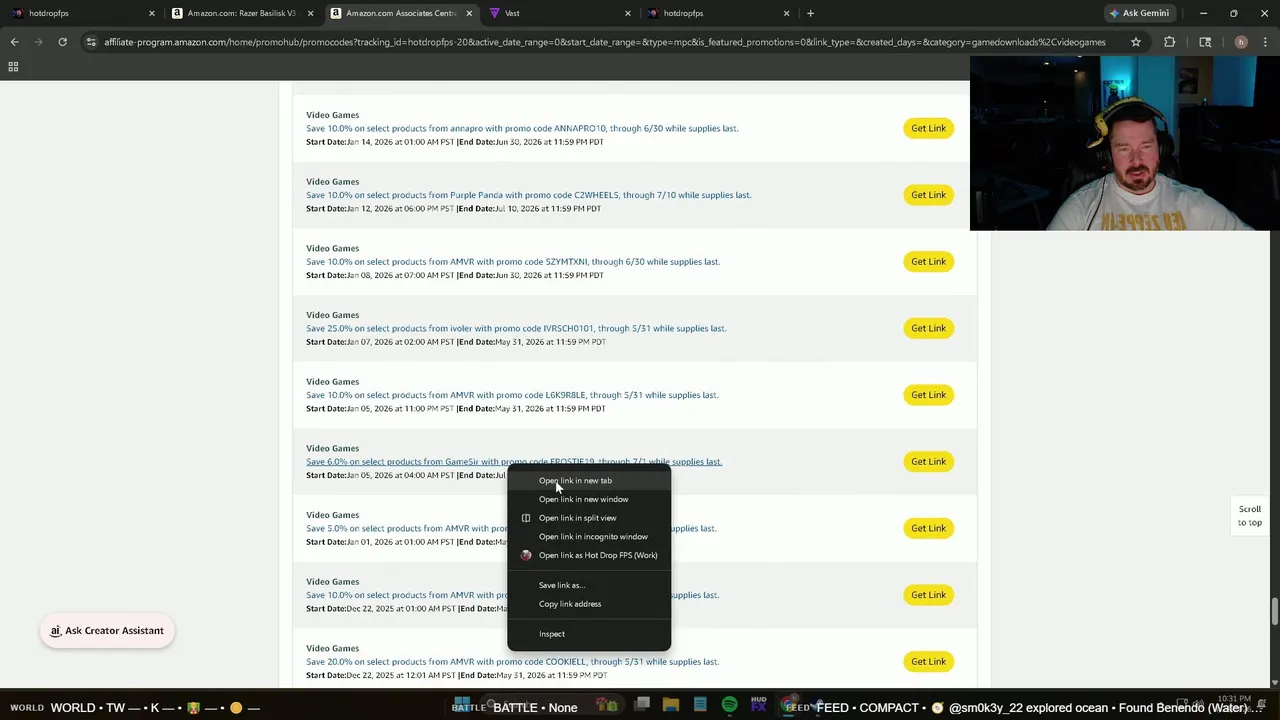1280x720 pixels.
Task: Choose Copy link address
Action: (x=589, y=604)
